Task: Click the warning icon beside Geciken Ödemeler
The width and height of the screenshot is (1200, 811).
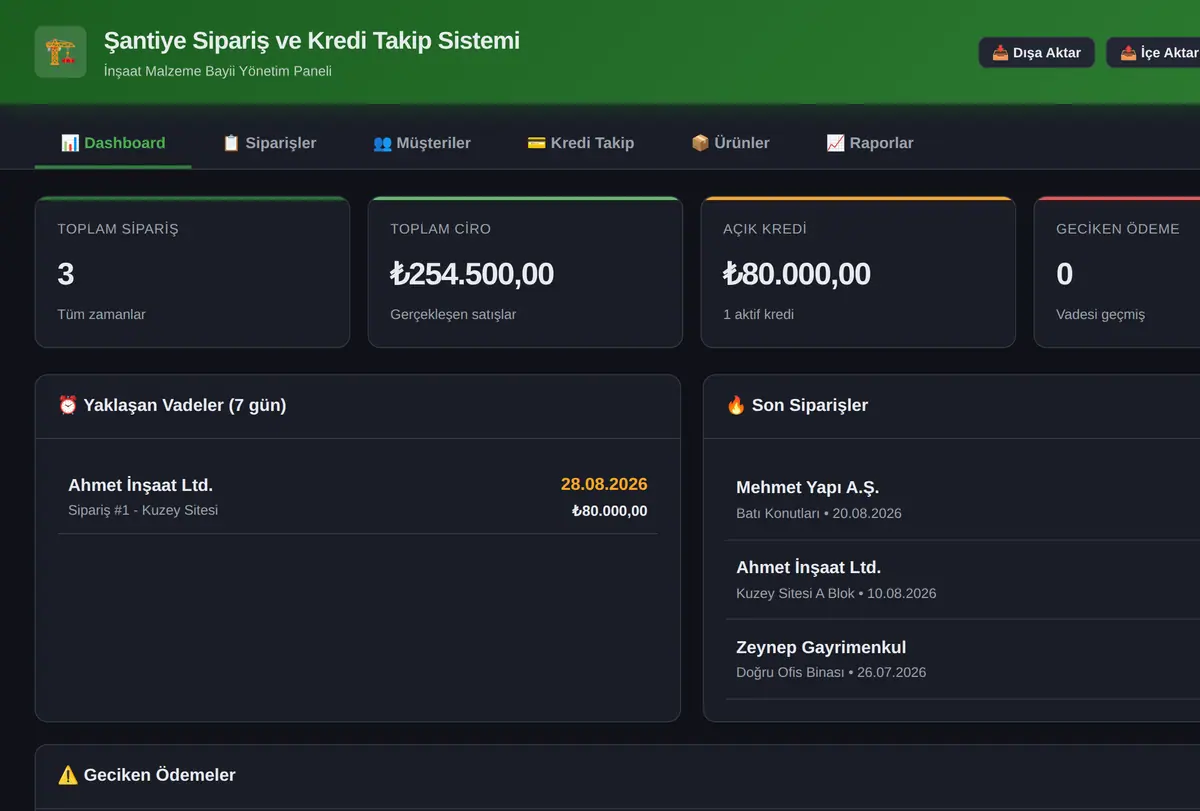Action: (68, 775)
